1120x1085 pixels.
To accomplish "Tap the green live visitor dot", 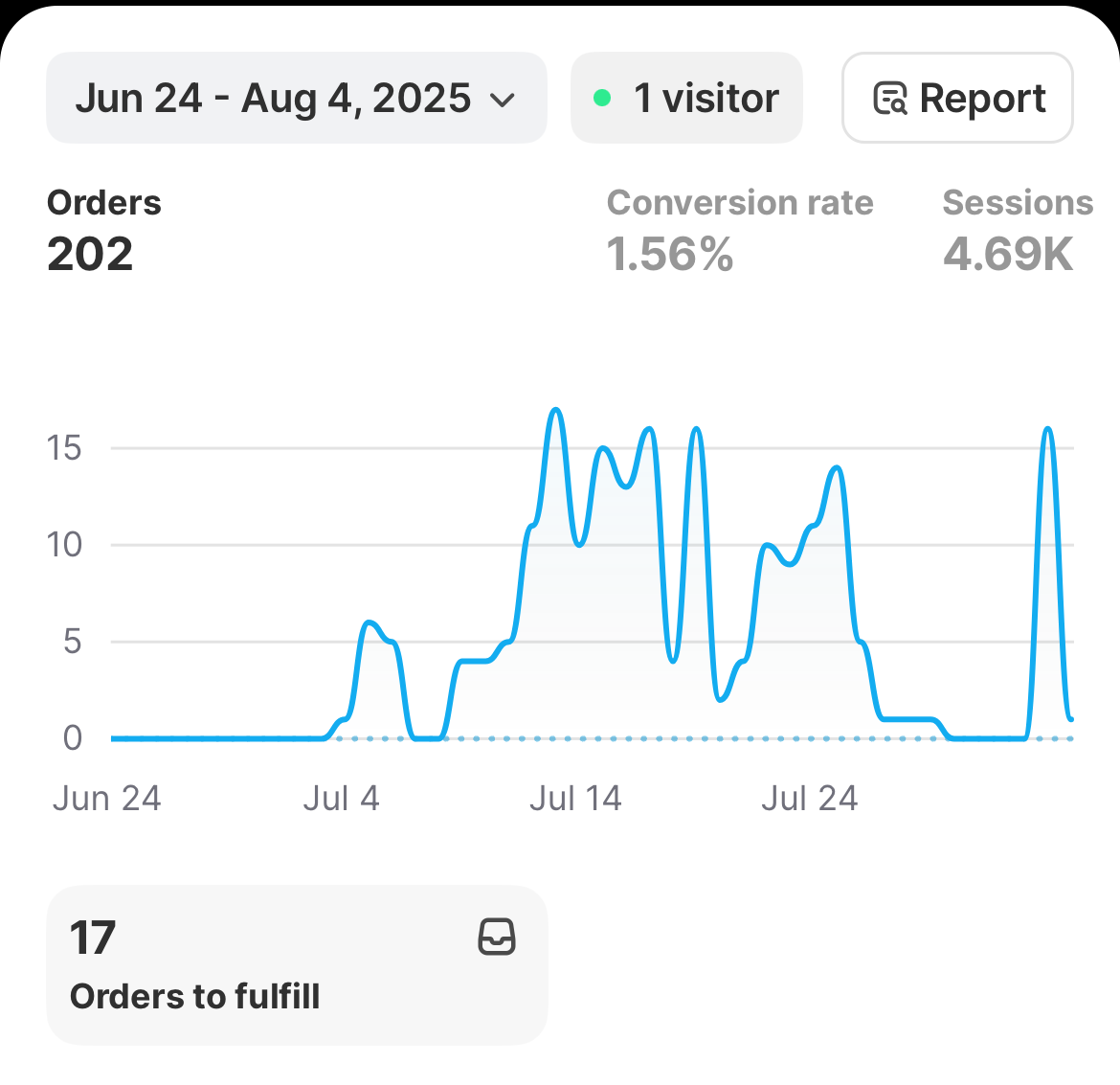I will point(602,98).
